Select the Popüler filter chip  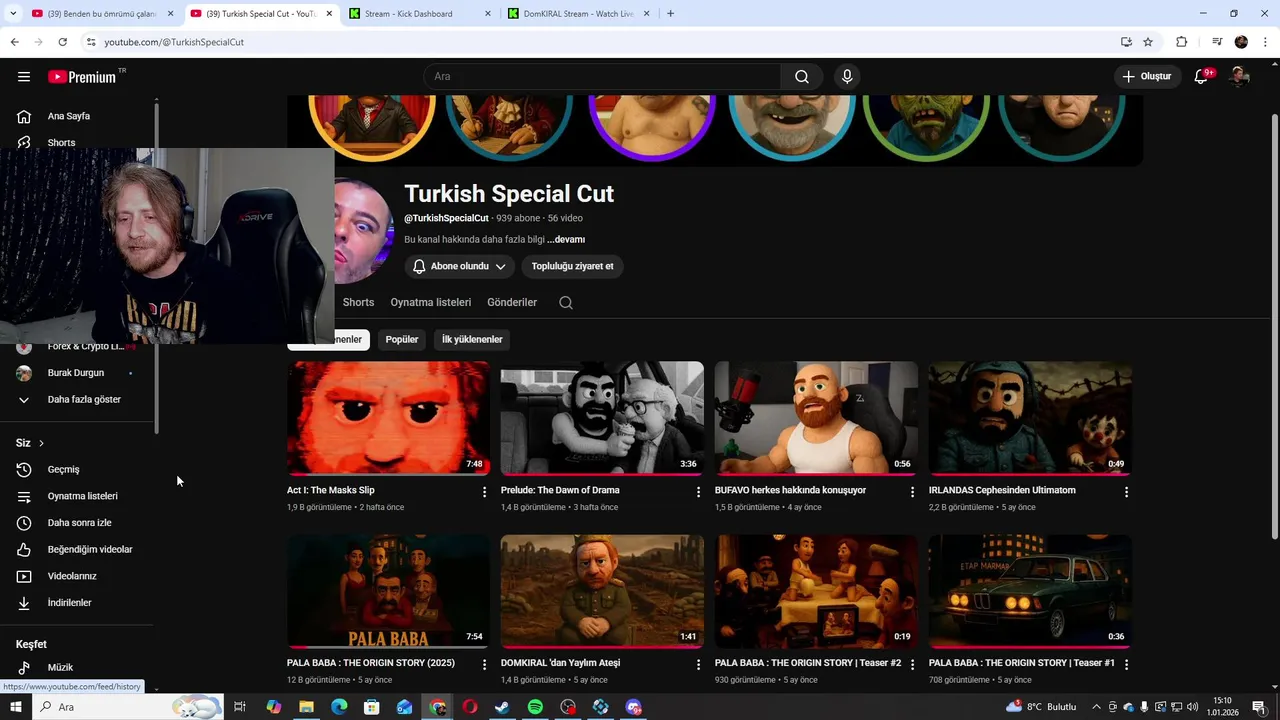click(x=402, y=339)
